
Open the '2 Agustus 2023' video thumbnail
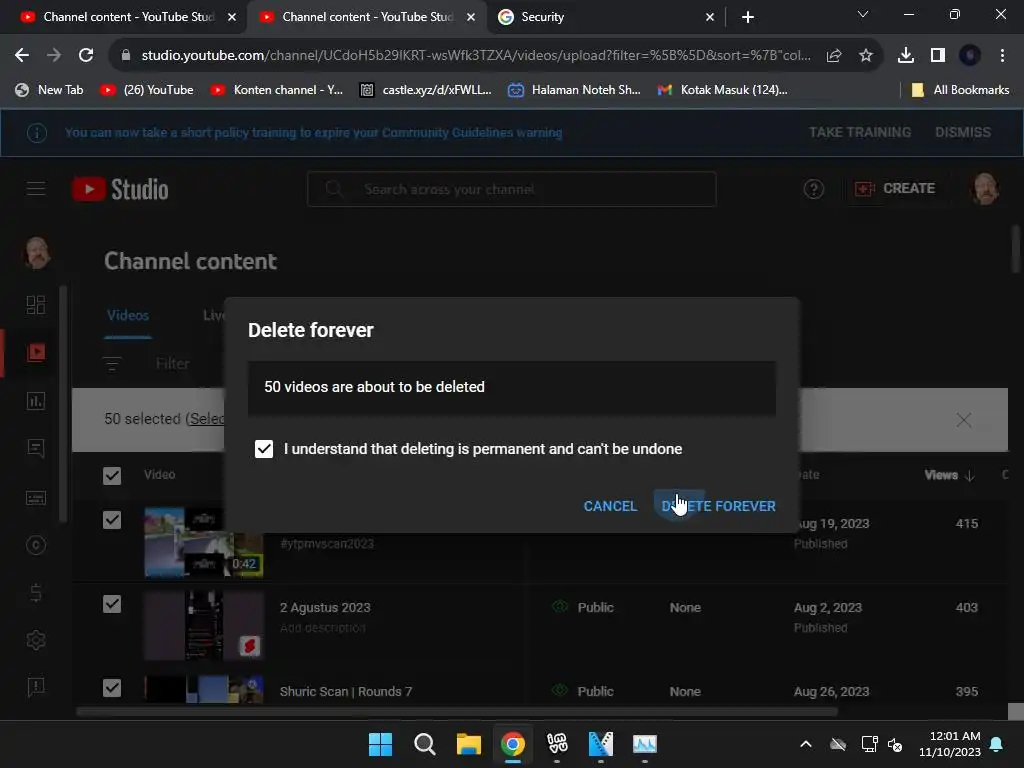(204, 626)
